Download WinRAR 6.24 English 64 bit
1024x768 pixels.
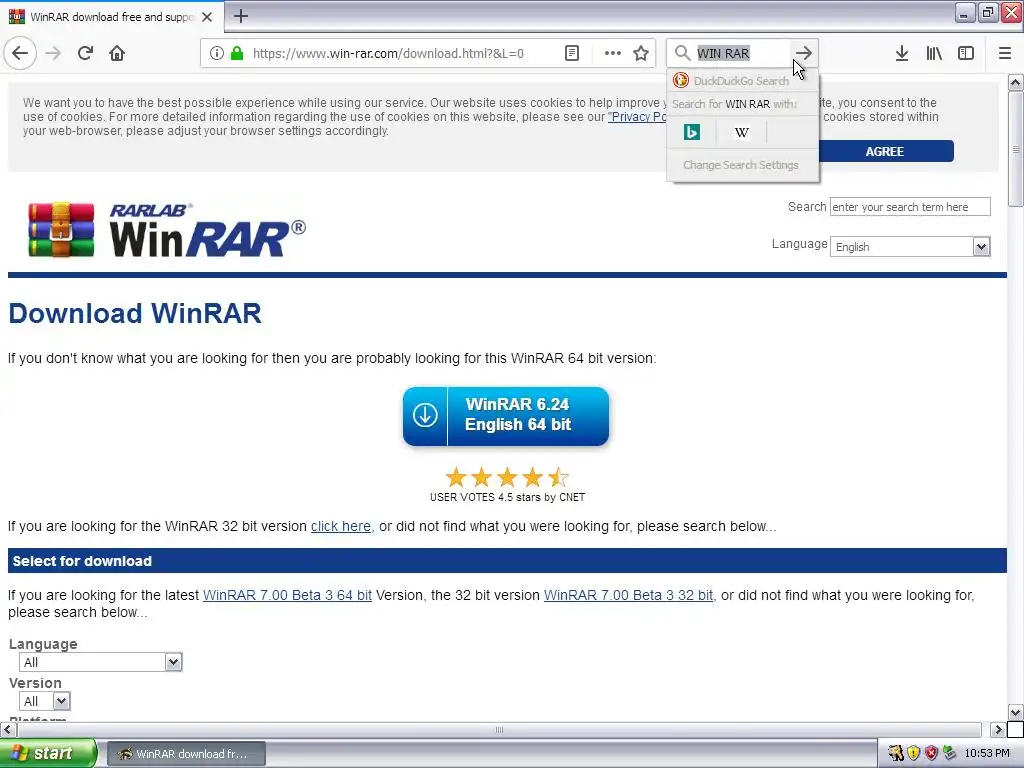point(505,416)
